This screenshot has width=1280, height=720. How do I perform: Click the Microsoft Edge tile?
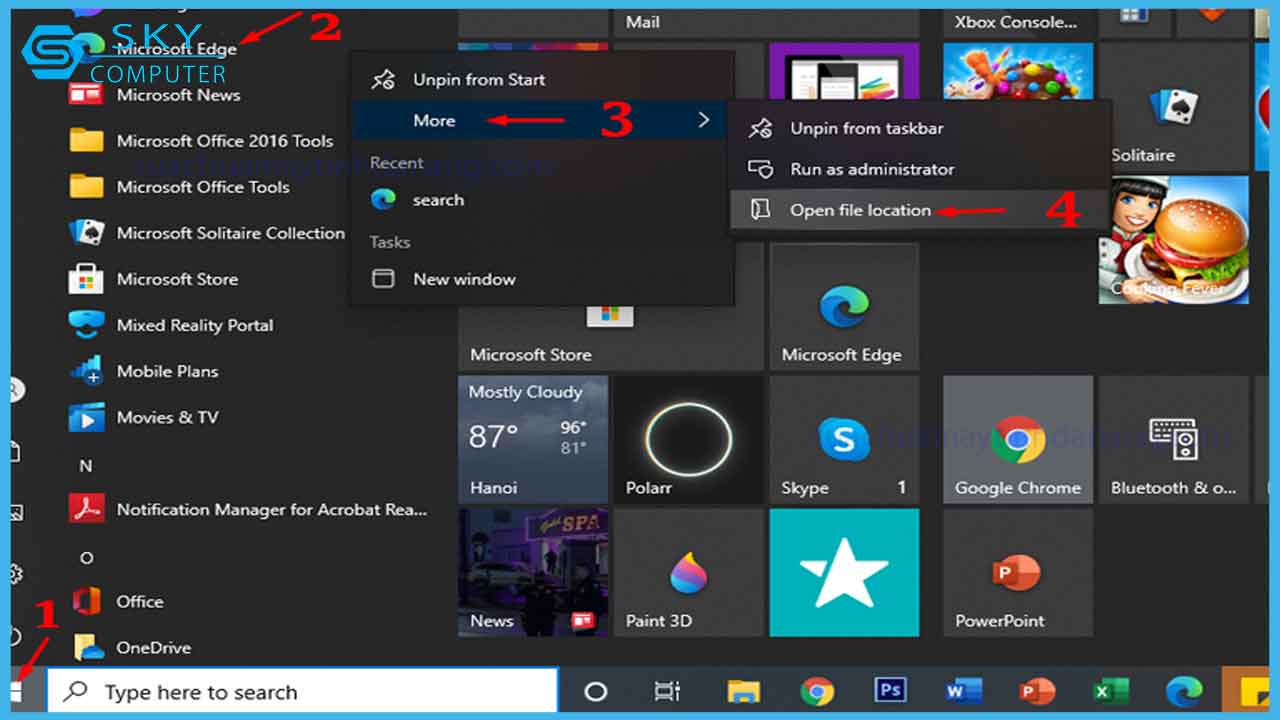coord(844,306)
